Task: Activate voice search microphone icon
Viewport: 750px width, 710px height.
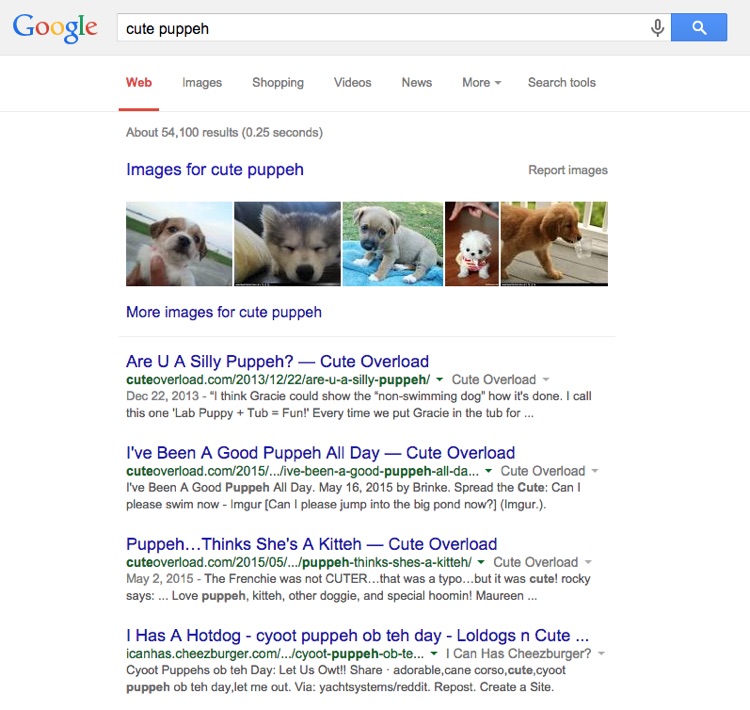Action: pos(658,28)
